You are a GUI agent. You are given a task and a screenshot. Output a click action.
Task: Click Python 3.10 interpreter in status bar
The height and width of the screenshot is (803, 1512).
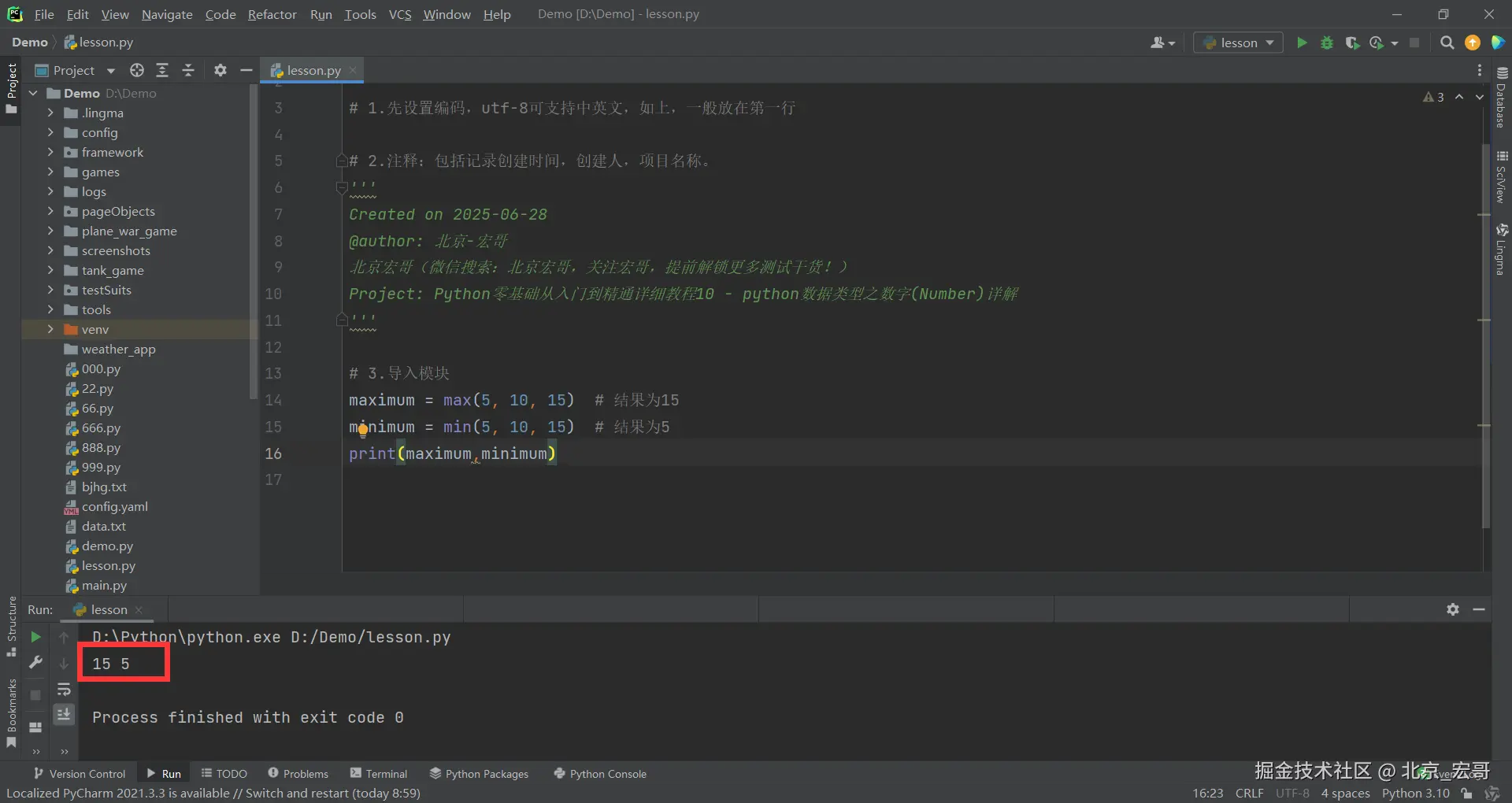pos(1415,793)
